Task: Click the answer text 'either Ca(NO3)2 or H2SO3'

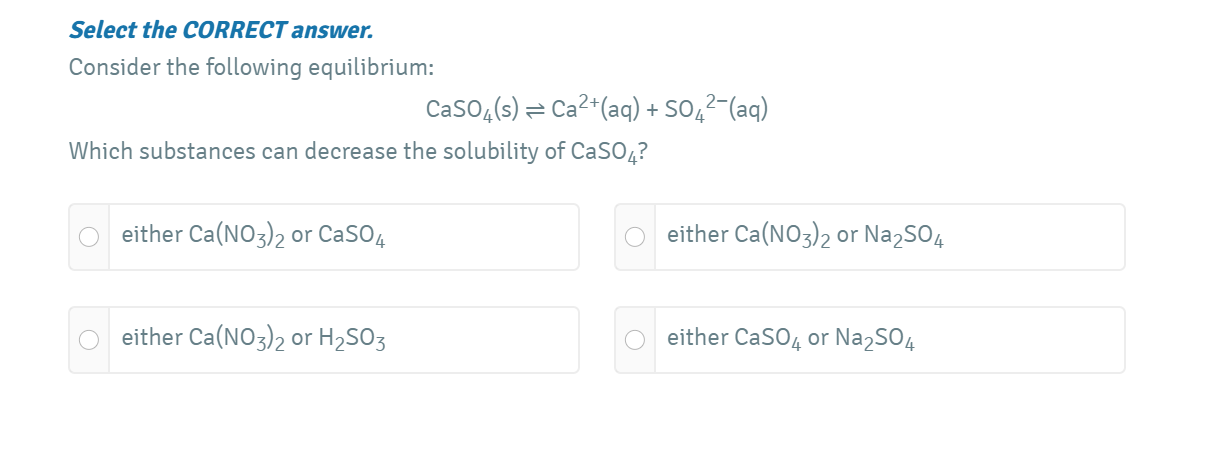Action: (254, 339)
